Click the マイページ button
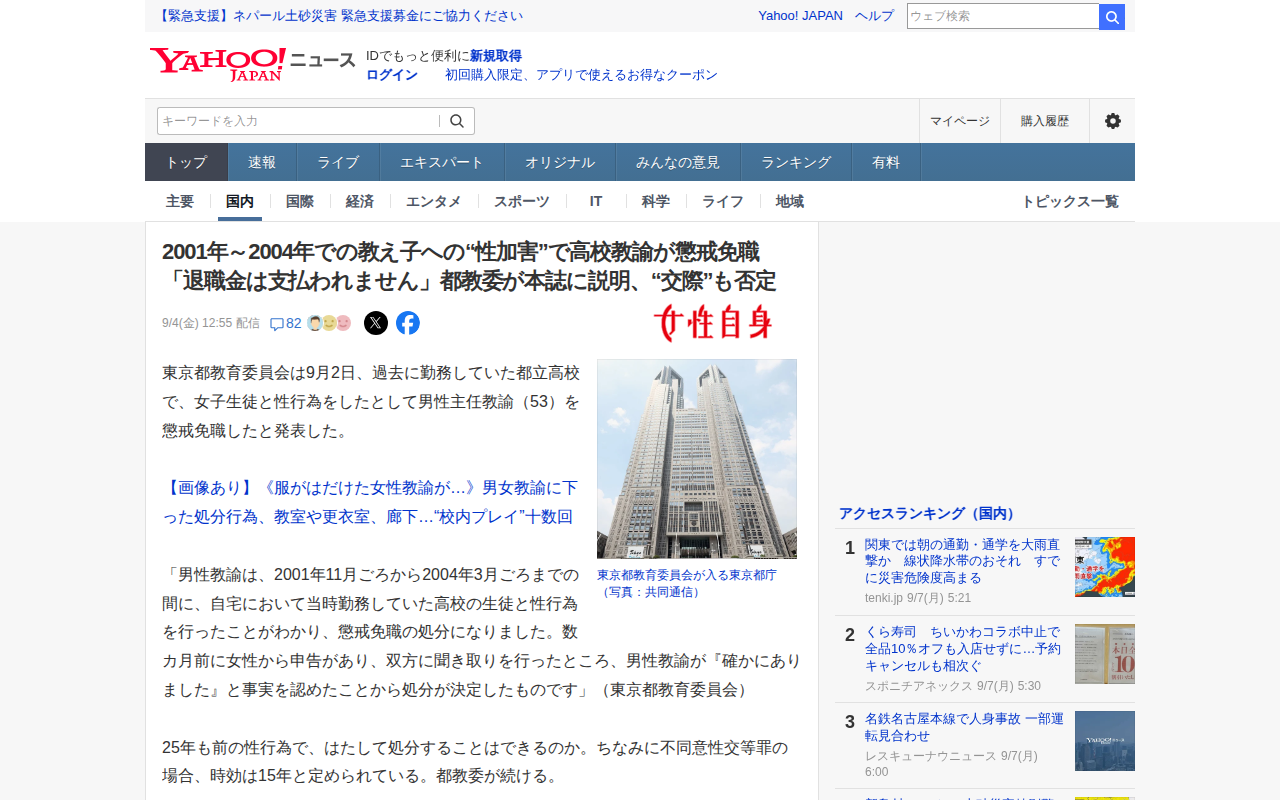The width and height of the screenshot is (1280, 800). pyautogui.click(x=960, y=121)
